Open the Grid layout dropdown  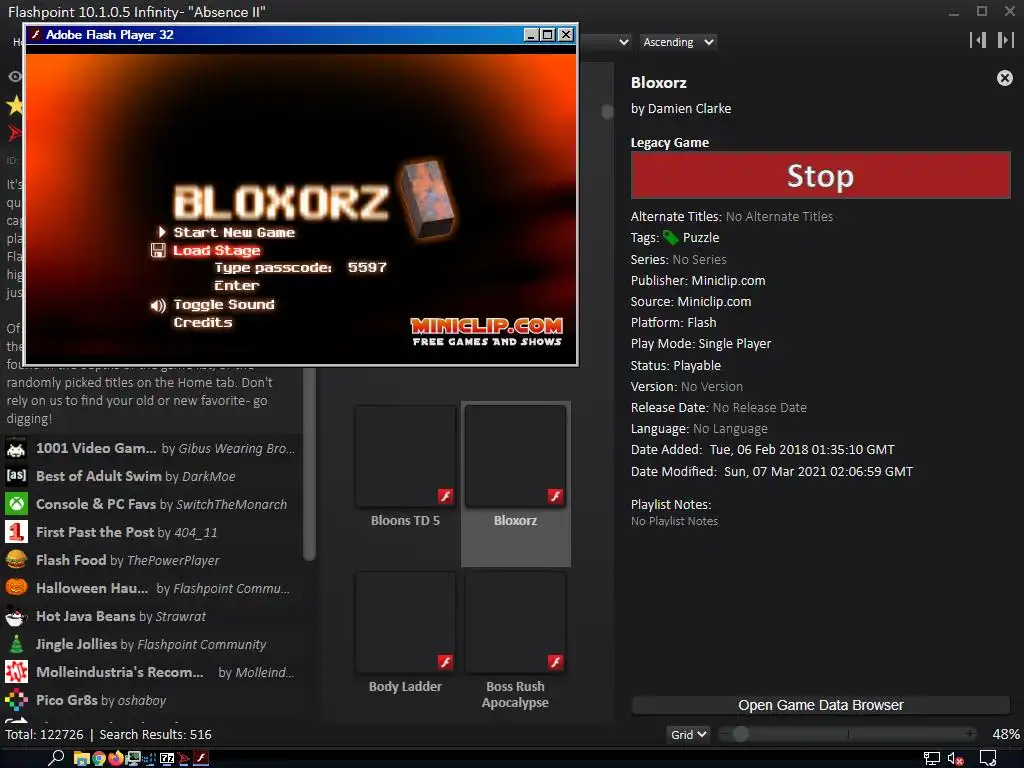click(688, 735)
